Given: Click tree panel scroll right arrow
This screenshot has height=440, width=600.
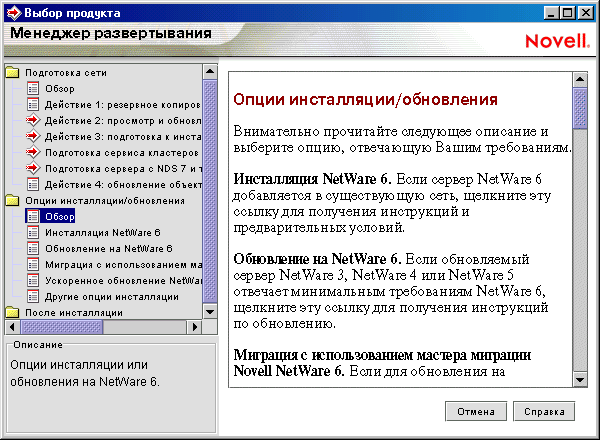Looking at the screenshot, I should coord(195,327).
